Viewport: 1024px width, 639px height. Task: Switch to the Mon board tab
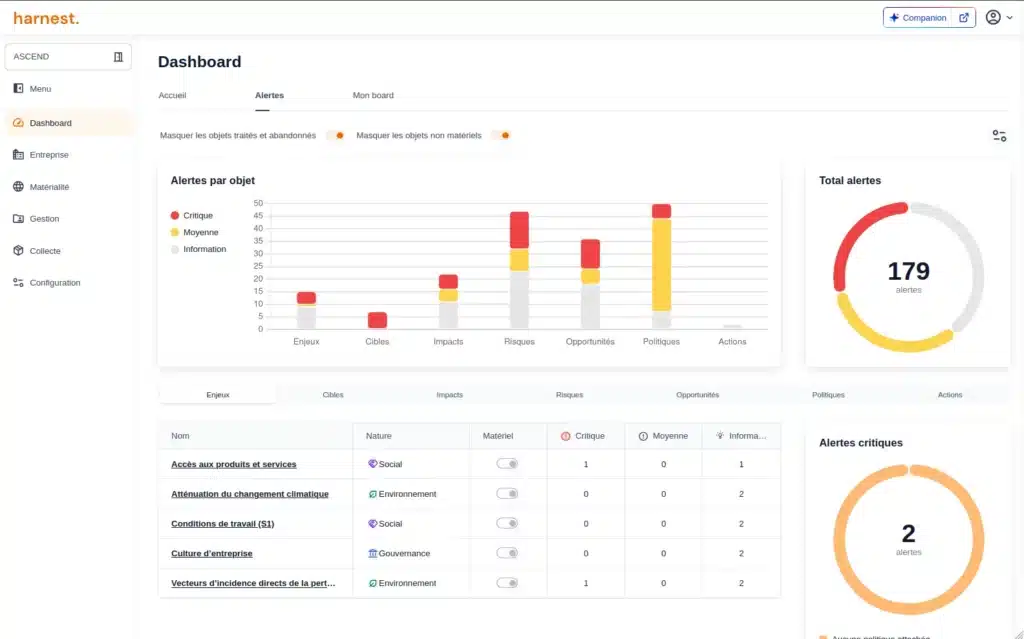373,95
